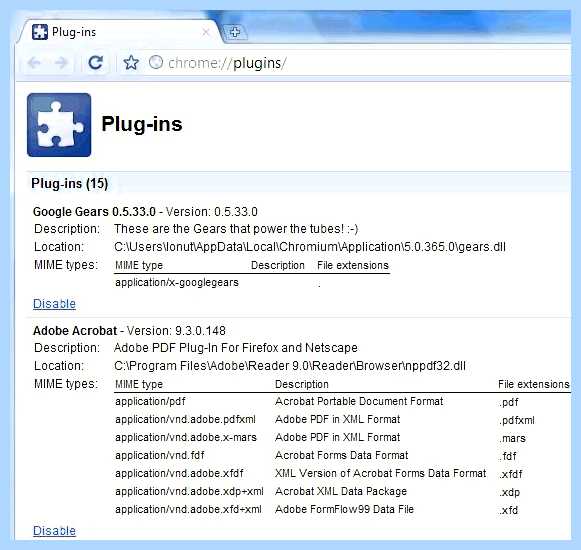Viewport: 581px width, 550px height.
Task: Open a new tab with plus button
Action: [235, 32]
